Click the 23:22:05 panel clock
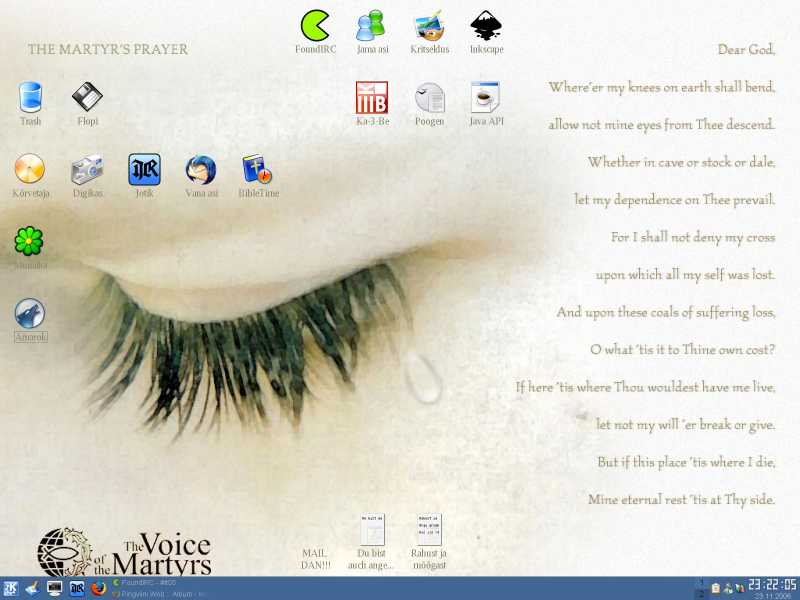This screenshot has height=600, width=800. (772, 585)
